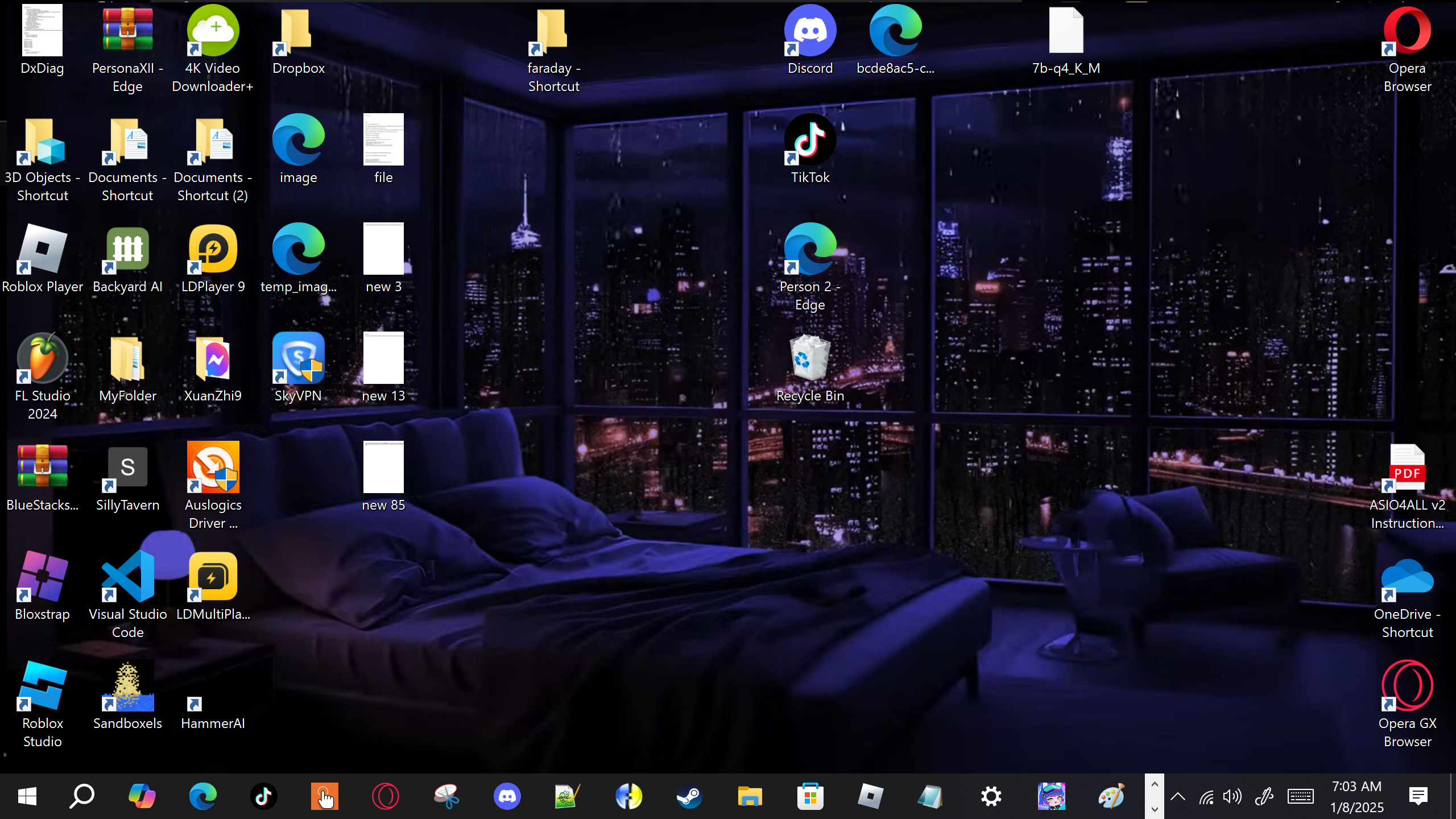Select the Visual Studio Code shortcut
Image resolution: width=1456 pixels, height=819 pixels.
(127, 577)
